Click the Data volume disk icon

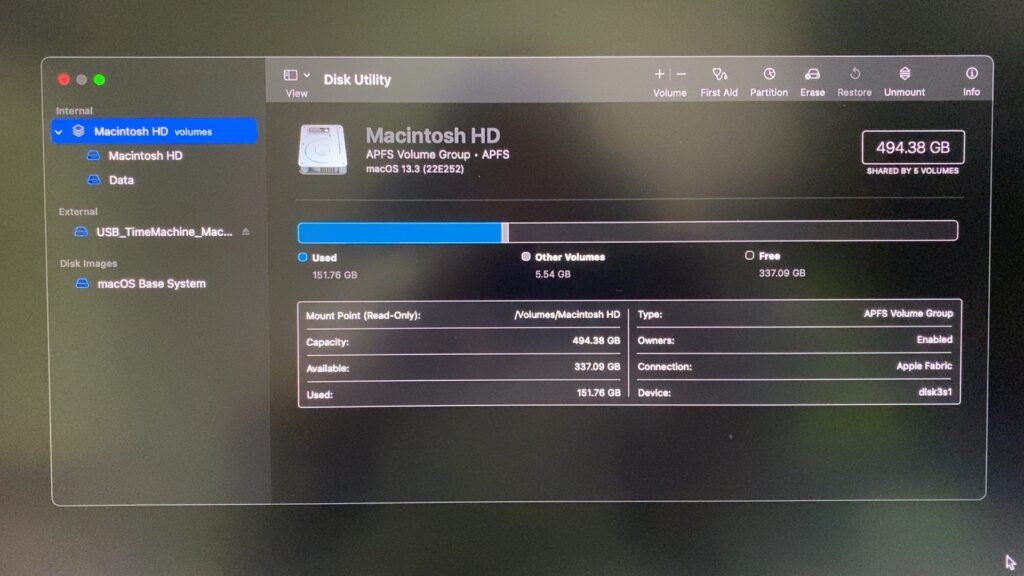[x=93, y=180]
